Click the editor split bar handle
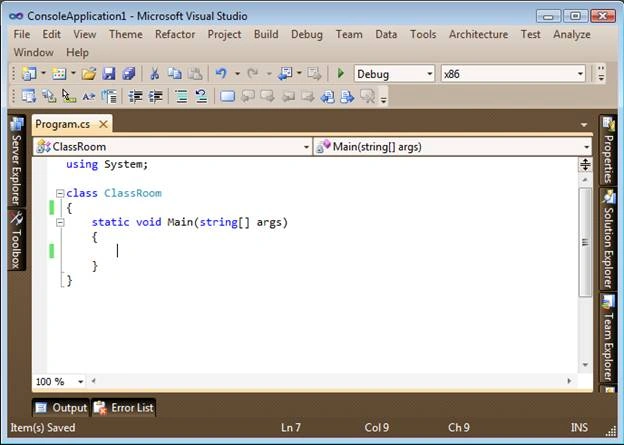 585,164
